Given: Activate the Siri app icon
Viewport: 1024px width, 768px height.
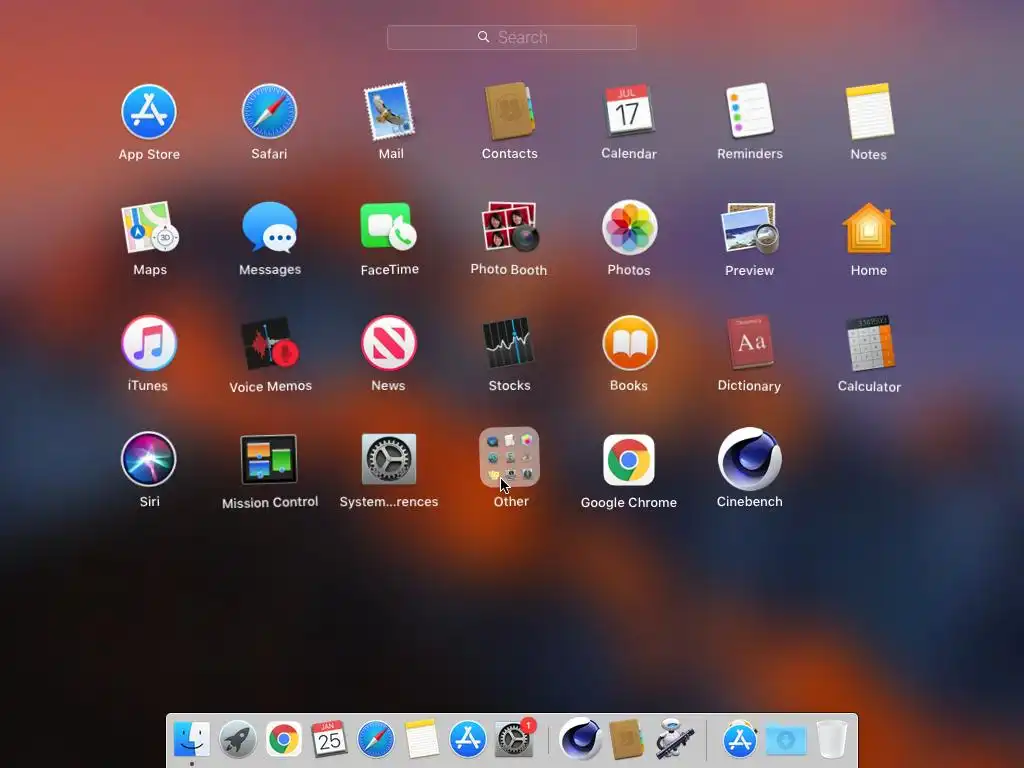Looking at the screenshot, I should click(149, 459).
